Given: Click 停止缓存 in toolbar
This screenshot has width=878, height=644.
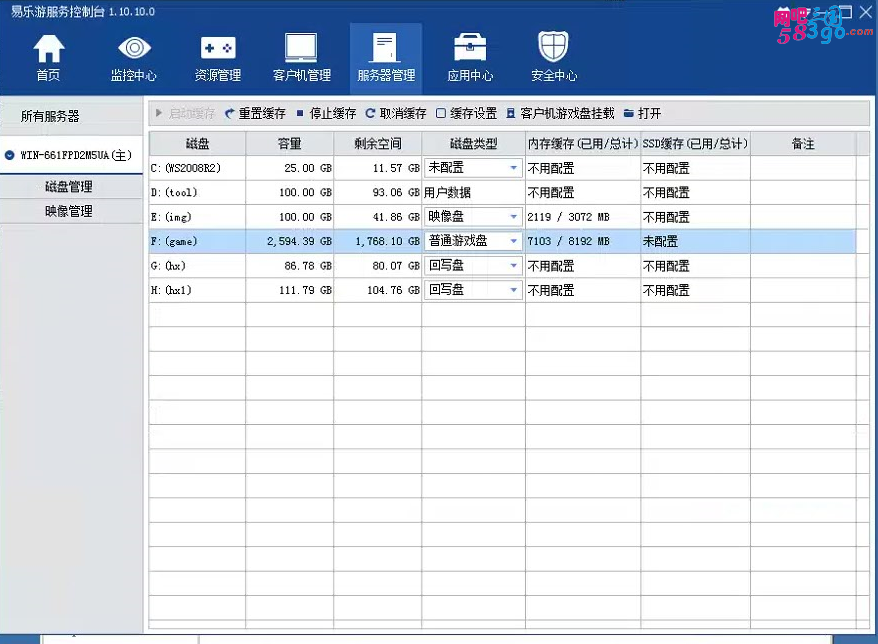Looking at the screenshot, I should click(326, 114).
